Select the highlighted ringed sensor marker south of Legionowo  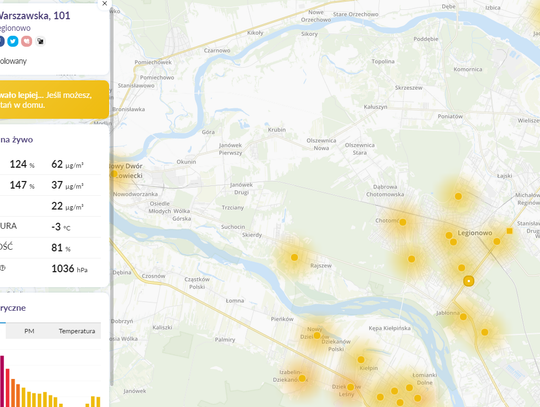pos(468,281)
